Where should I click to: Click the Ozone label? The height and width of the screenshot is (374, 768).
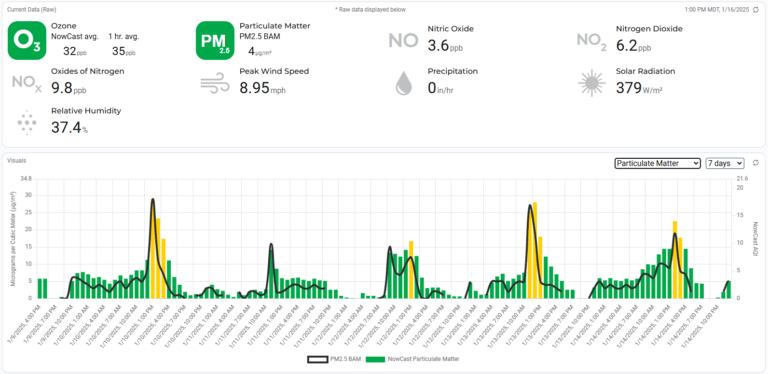(64, 26)
